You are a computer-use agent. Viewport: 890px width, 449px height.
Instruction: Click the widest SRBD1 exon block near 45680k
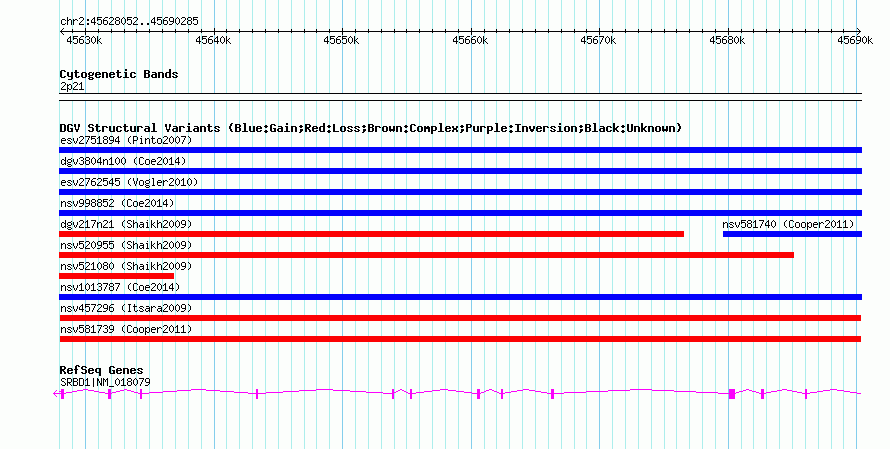click(732, 394)
